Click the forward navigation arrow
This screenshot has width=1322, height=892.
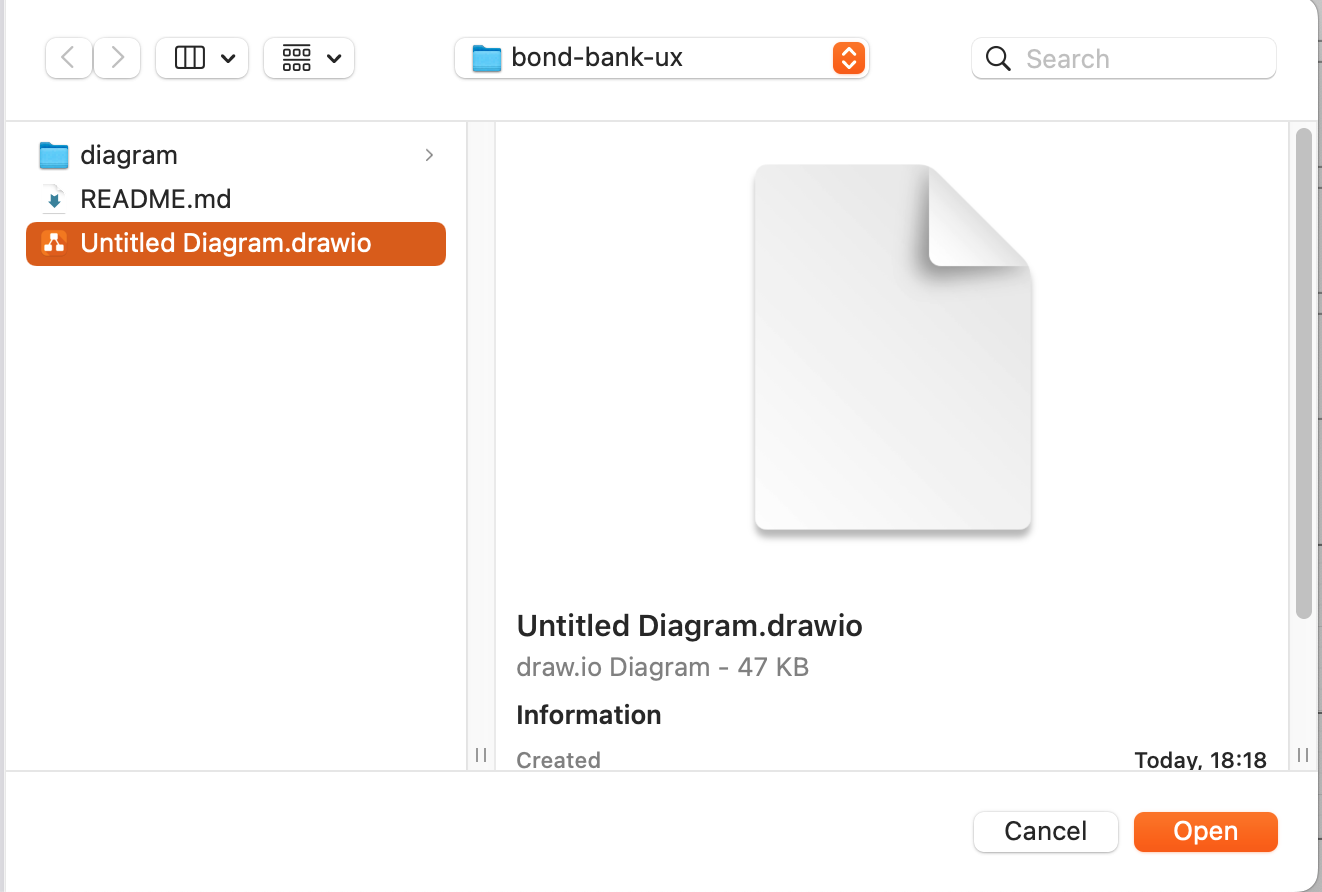[x=117, y=57]
